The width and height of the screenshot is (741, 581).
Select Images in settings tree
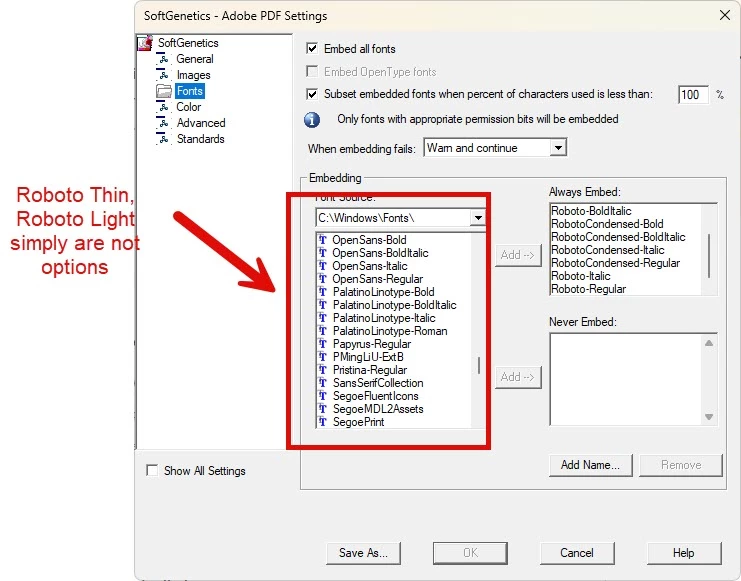(193, 75)
